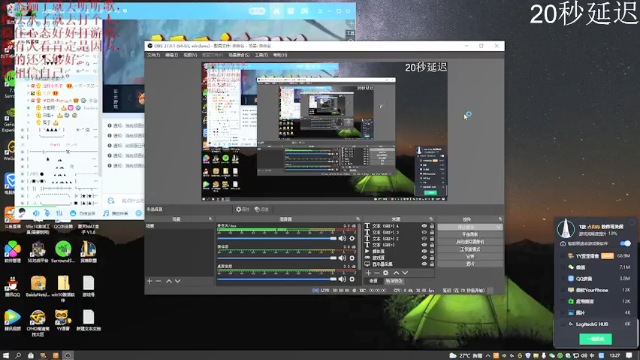Add a new scene in Scenes panel
640x360 pixels.
(x=149, y=281)
